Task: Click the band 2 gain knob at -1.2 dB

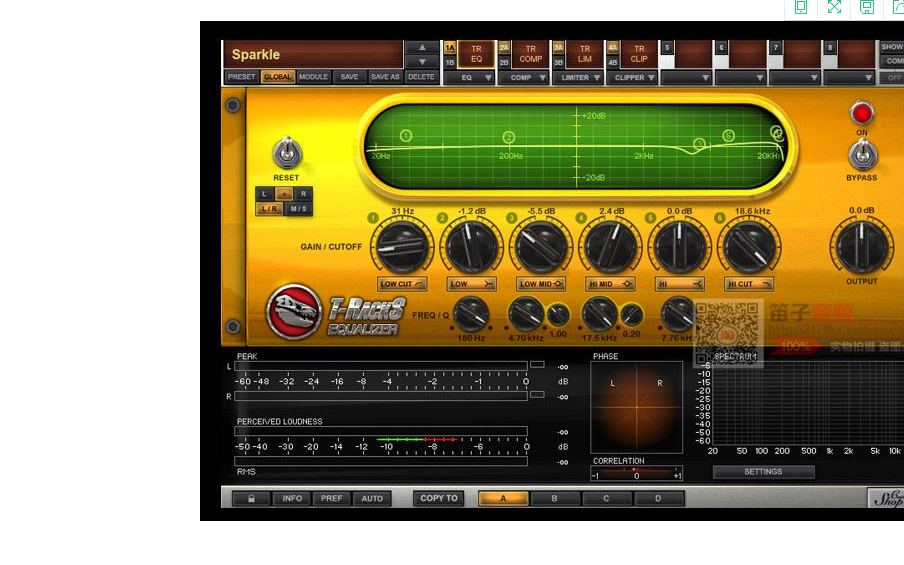Action: [x=471, y=247]
